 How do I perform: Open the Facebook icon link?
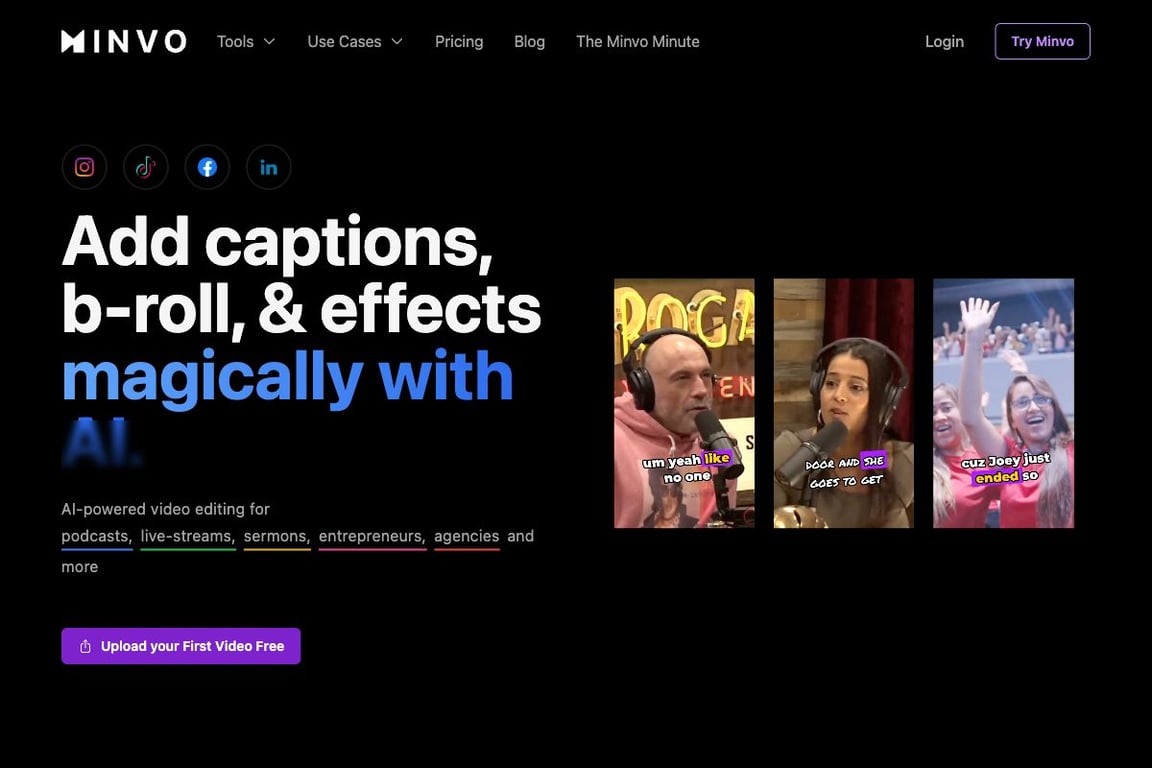click(207, 168)
